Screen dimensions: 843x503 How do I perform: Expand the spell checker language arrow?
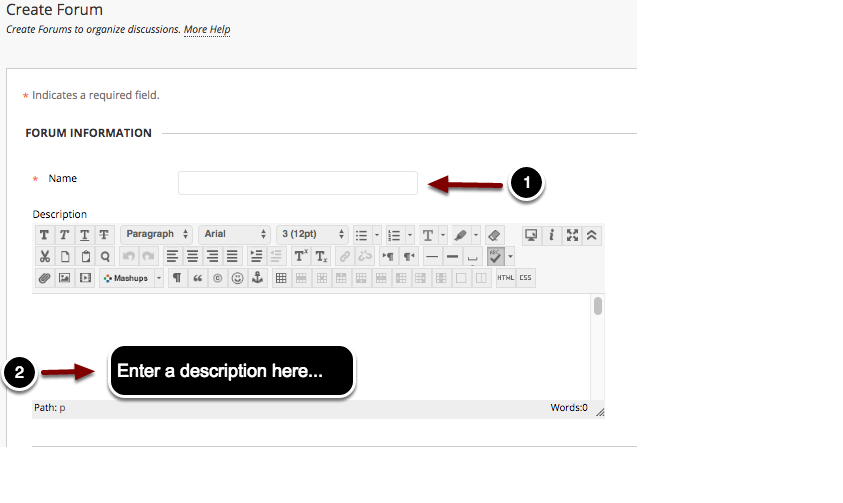[x=510, y=256]
